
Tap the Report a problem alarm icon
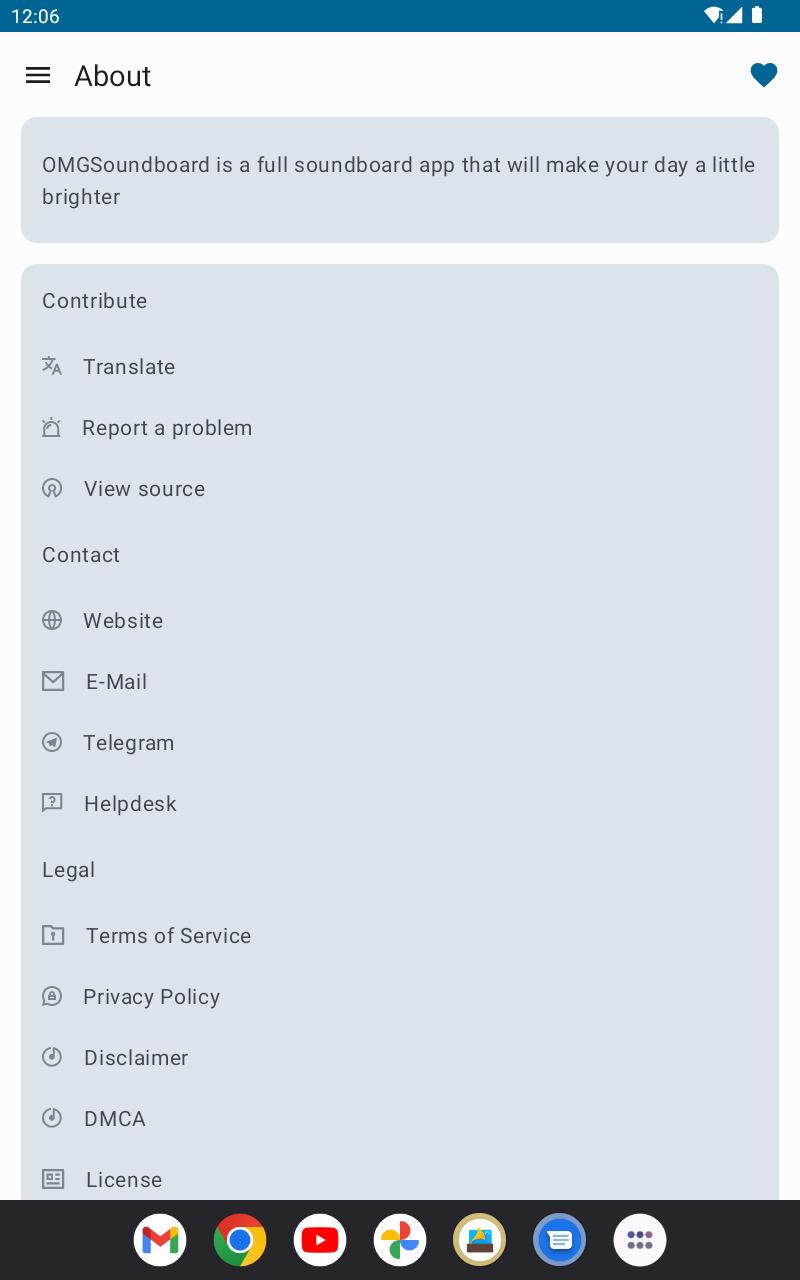(x=52, y=428)
